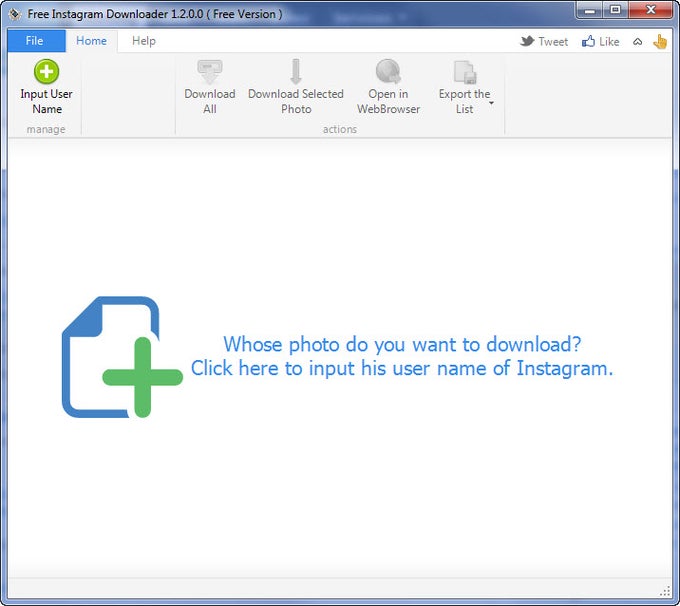Switch to the Help tab

(x=144, y=41)
